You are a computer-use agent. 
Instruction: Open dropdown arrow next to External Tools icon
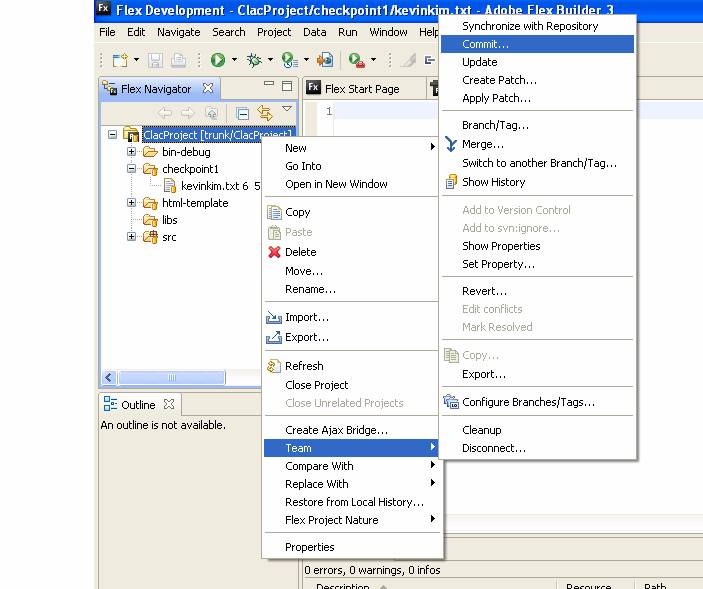(x=373, y=60)
